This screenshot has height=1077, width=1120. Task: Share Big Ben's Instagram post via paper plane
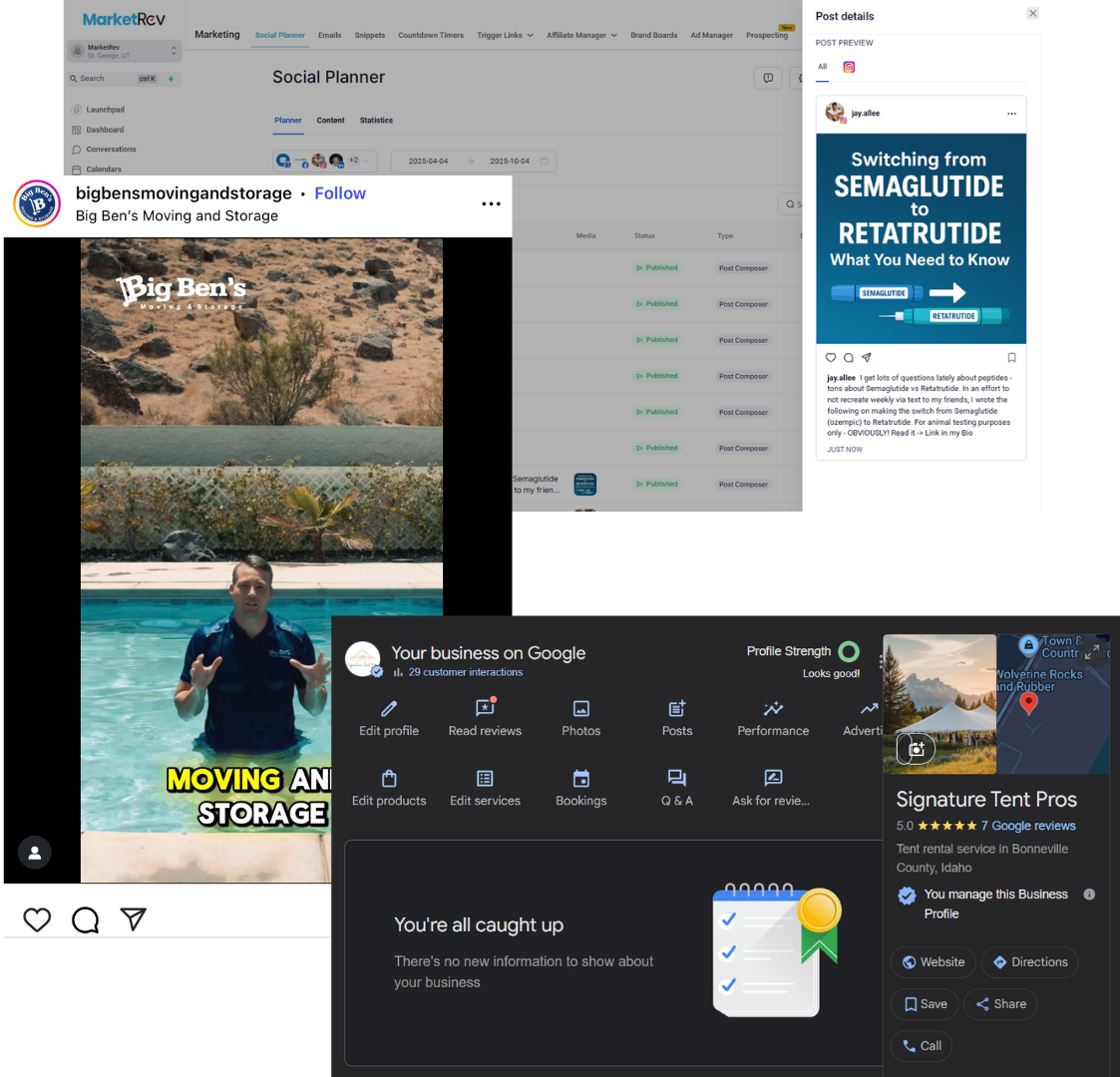tap(133, 919)
